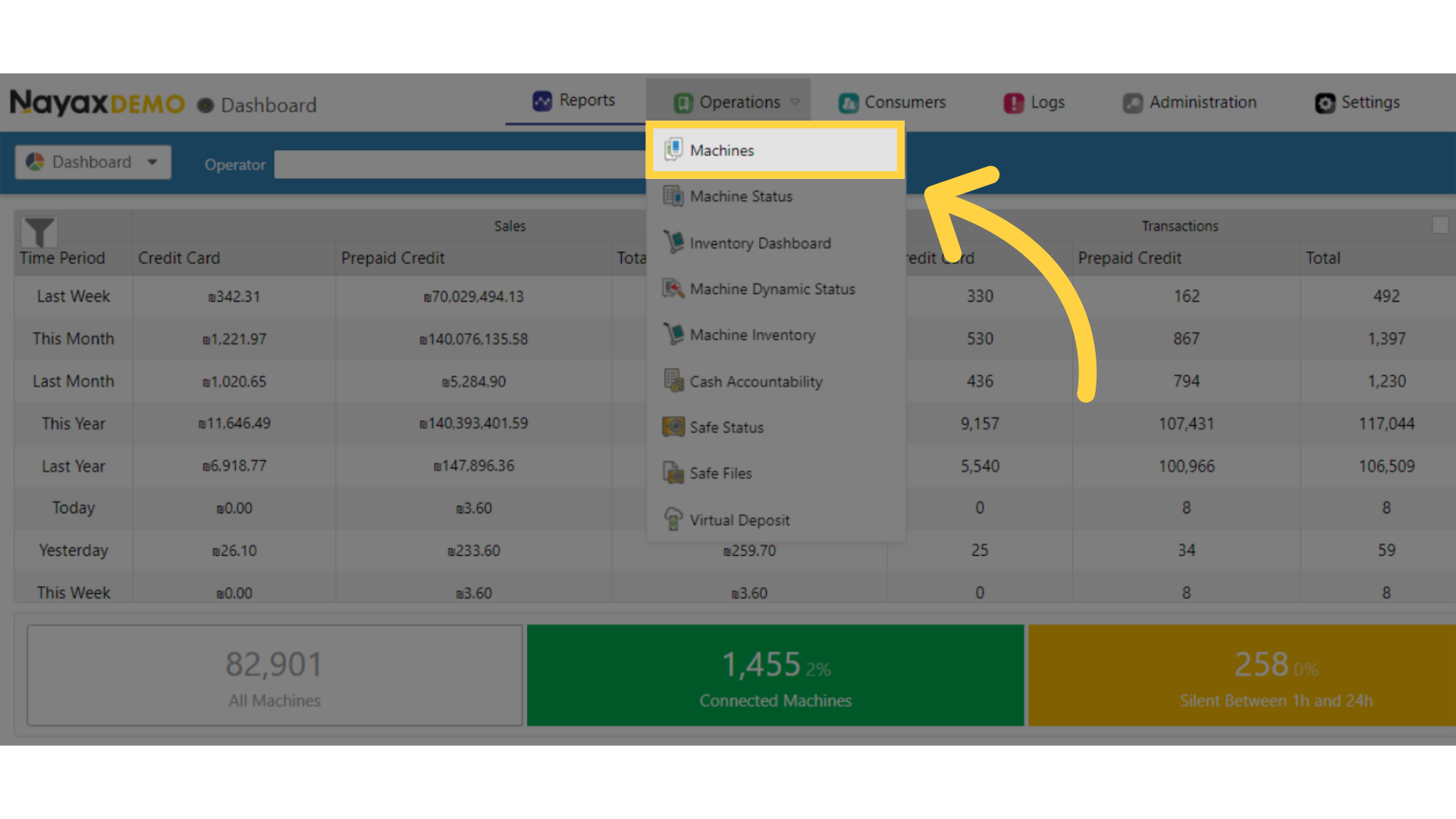The width and height of the screenshot is (1456, 819).
Task: Open Inventory Dashboard menu entry
Action: 775,243
